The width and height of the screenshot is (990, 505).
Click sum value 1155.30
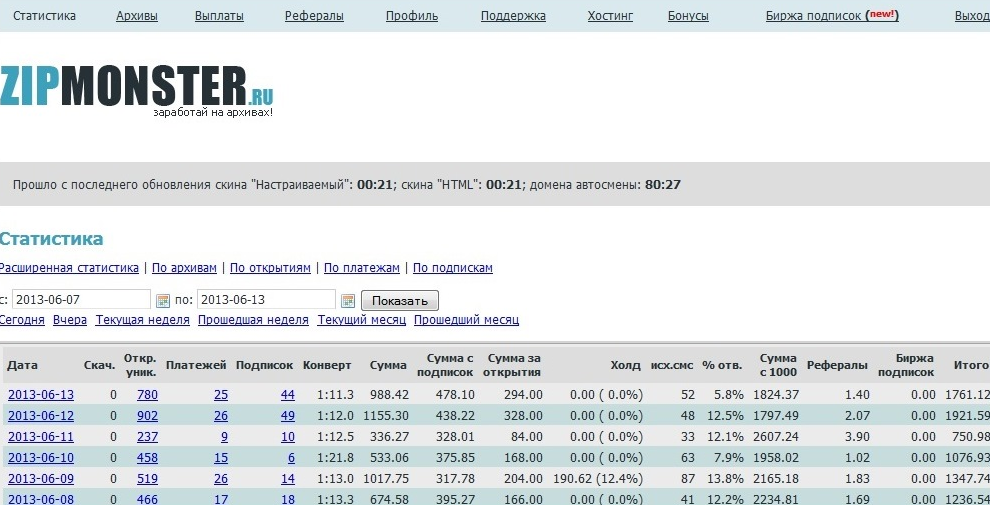pos(386,415)
